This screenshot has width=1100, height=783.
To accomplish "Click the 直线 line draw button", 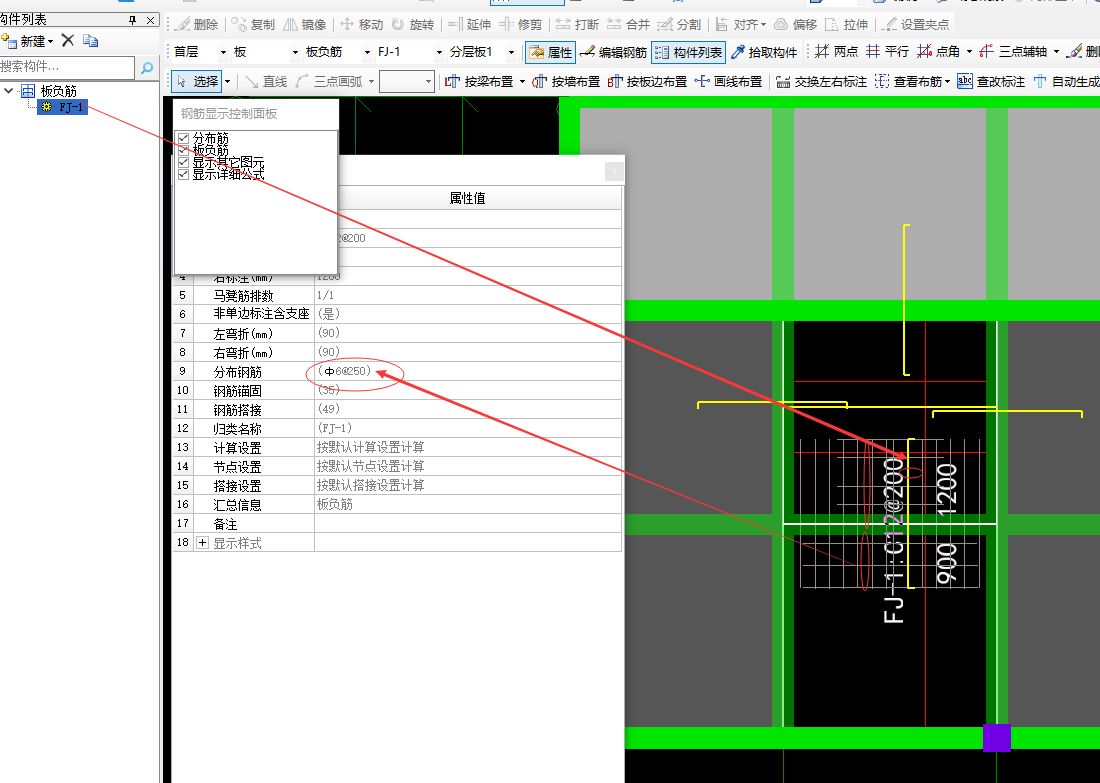I will click(x=266, y=81).
